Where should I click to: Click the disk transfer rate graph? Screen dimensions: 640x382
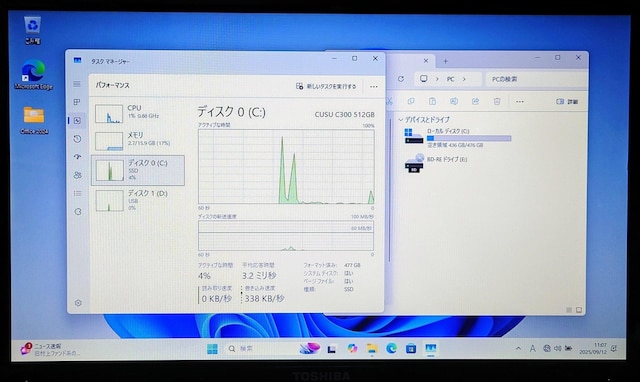tap(286, 235)
